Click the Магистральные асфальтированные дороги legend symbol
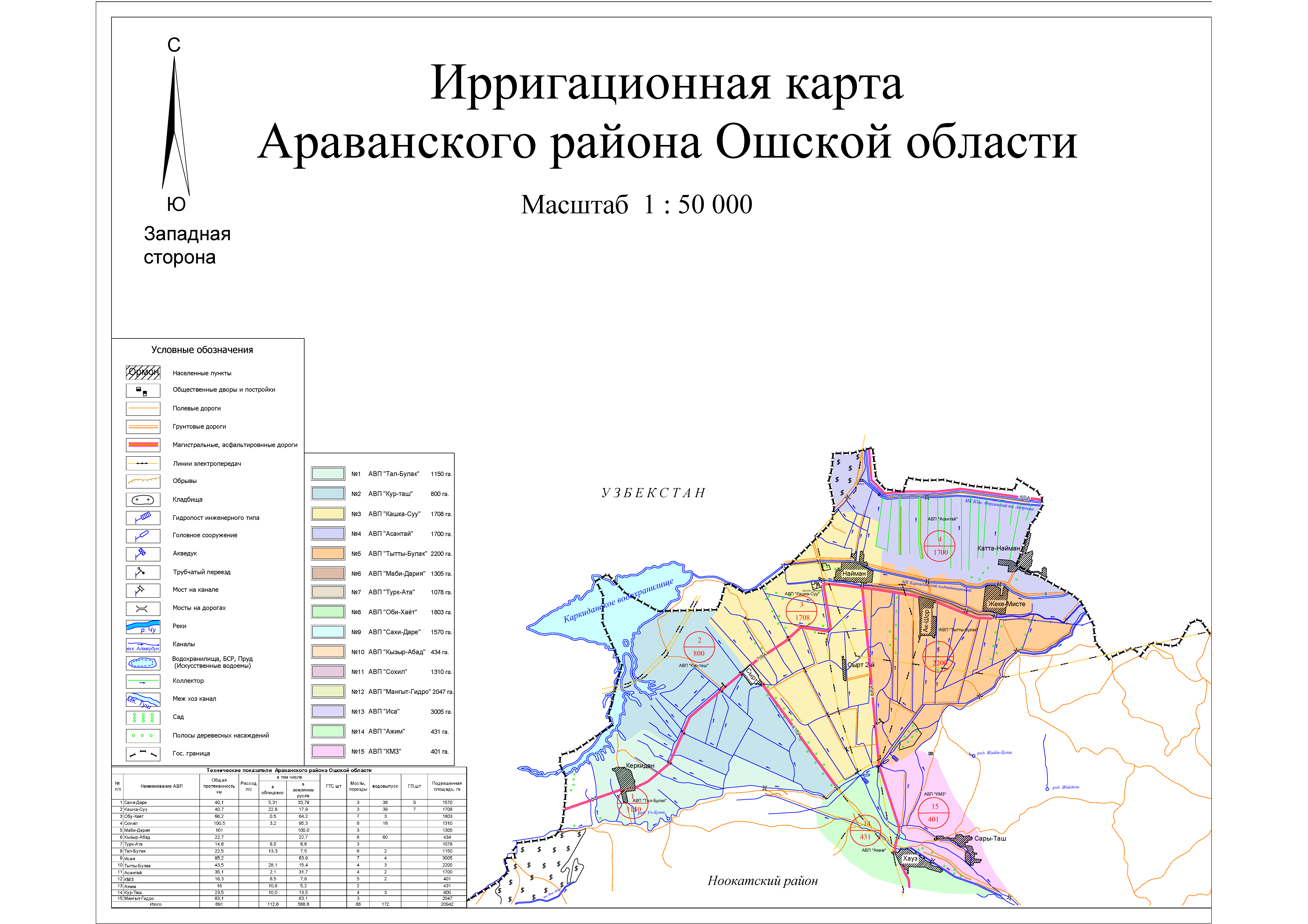Viewport: 1308px width, 924px height. pyautogui.click(x=143, y=445)
